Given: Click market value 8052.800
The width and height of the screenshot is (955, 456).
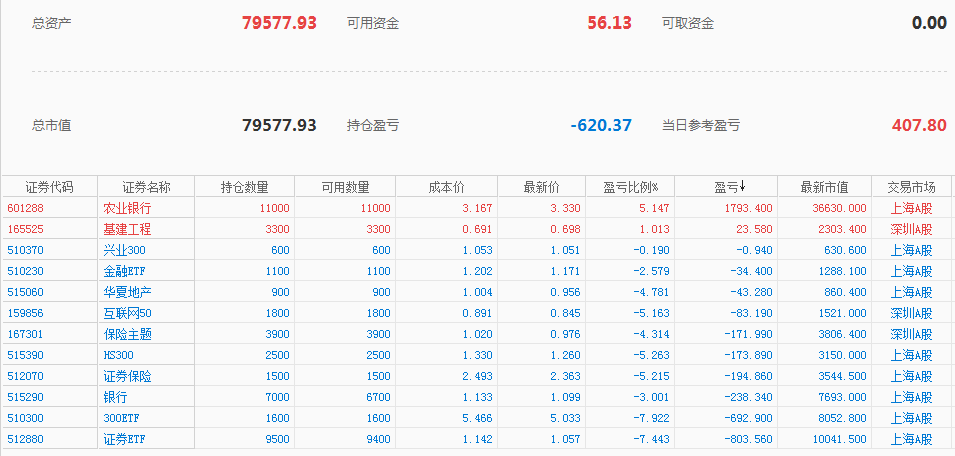Looking at the screenshot, I should (842, 418).
